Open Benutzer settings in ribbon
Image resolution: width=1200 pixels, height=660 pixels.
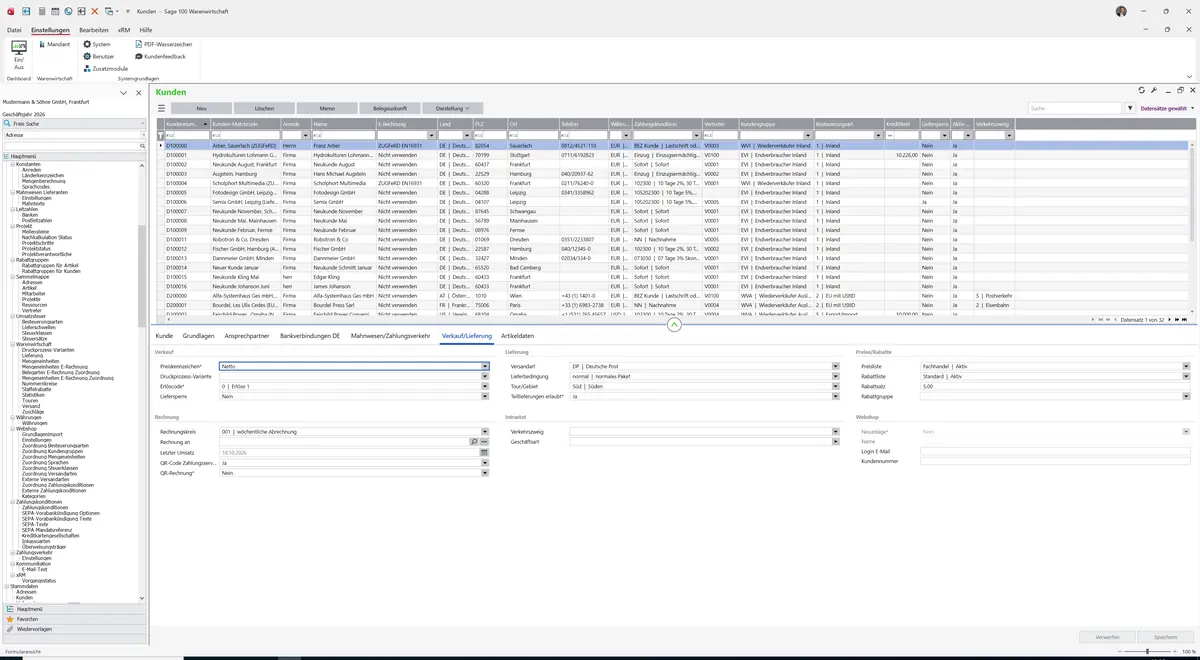tap(97, 57)
